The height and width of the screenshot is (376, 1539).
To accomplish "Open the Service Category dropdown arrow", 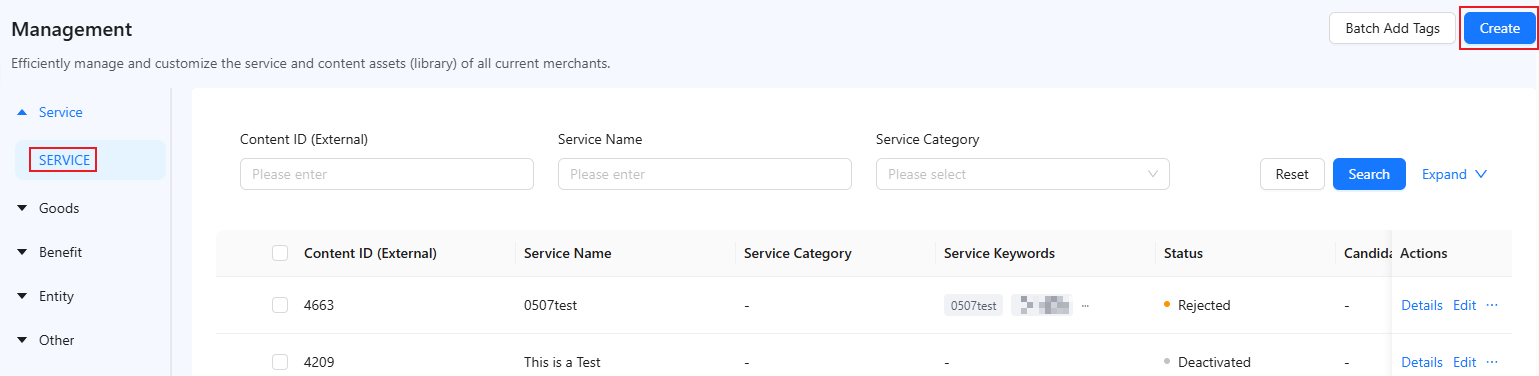I will (x=1152, y=174).
